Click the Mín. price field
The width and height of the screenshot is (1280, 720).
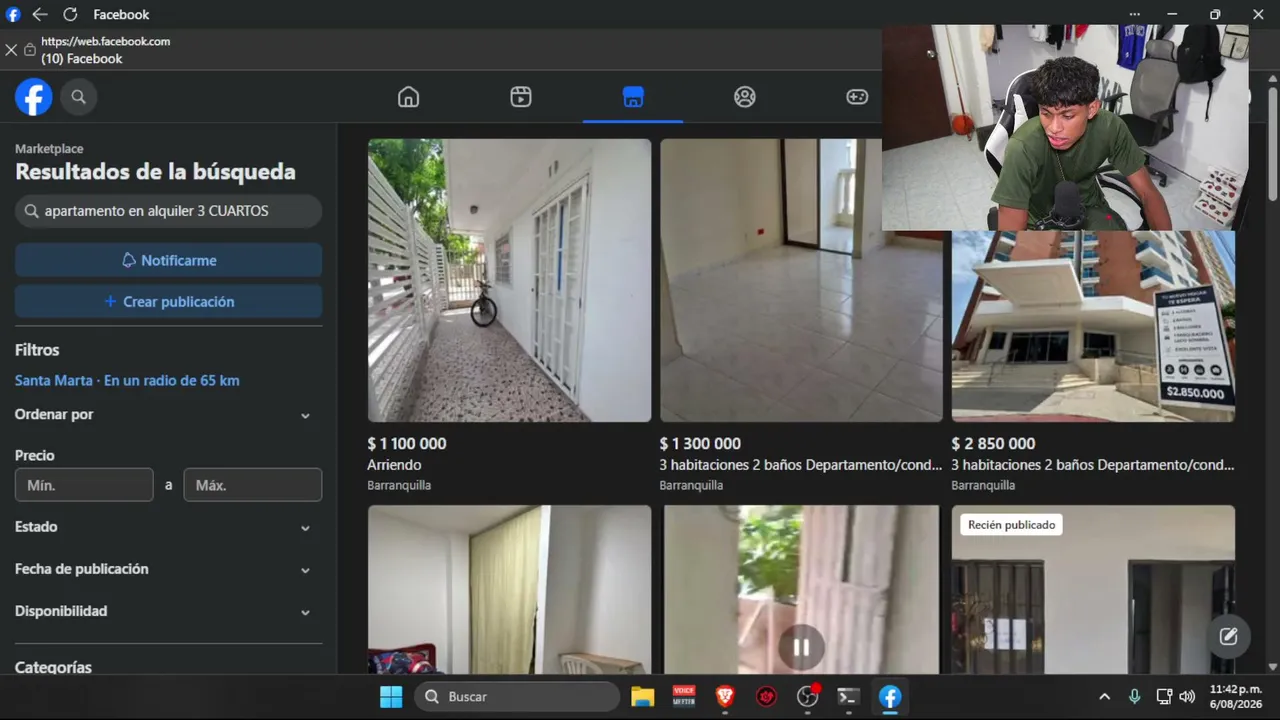[x=84, y=485]
